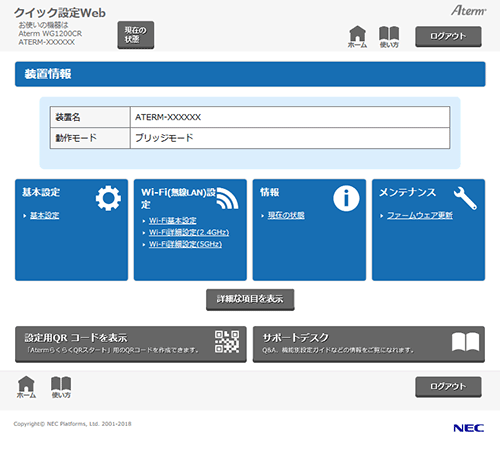The image size is (500, 451).
Task: Click the open book icon on サポートデスク banner
Action: tap(466, 342)
